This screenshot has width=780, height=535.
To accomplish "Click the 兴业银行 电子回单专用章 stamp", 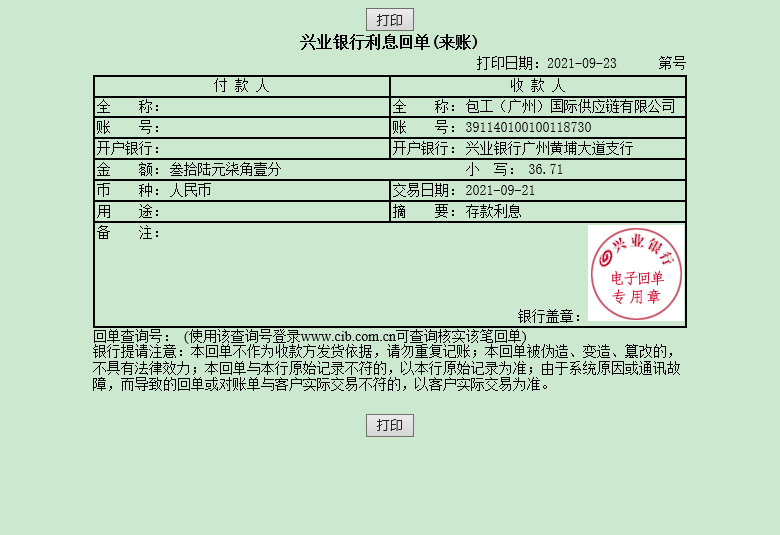I will coord(636,273).
